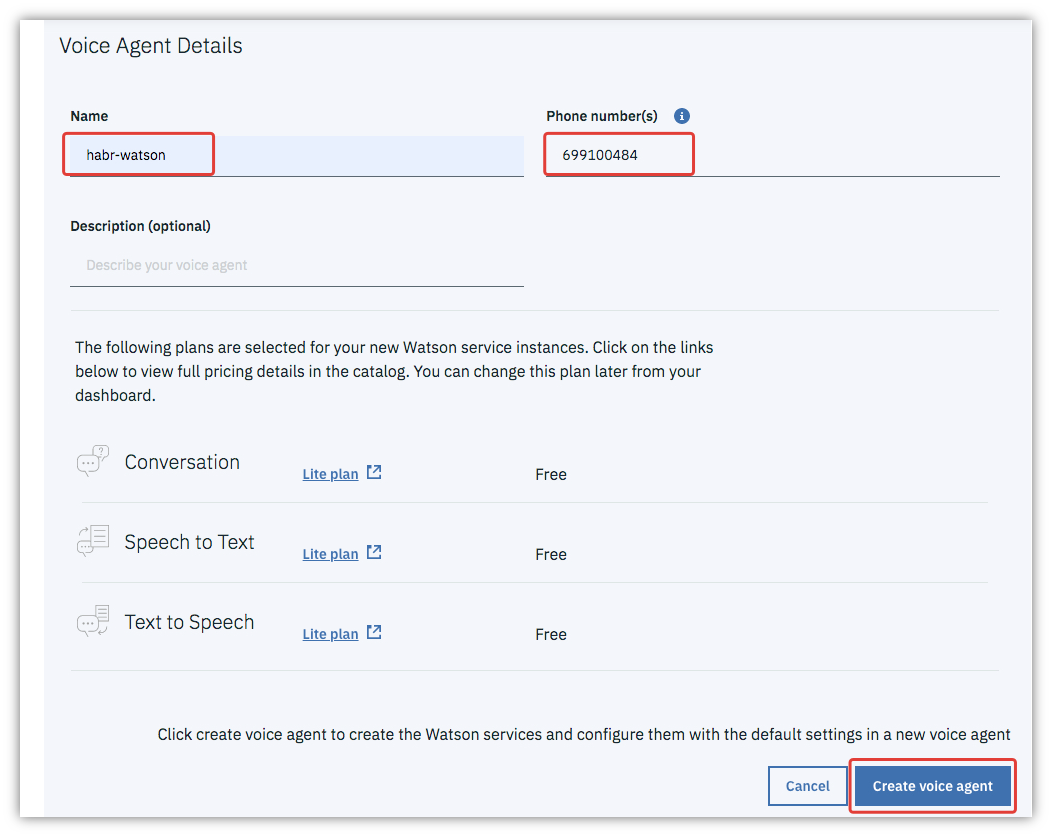Open the Conversation Lite plan link

(330, 474)
